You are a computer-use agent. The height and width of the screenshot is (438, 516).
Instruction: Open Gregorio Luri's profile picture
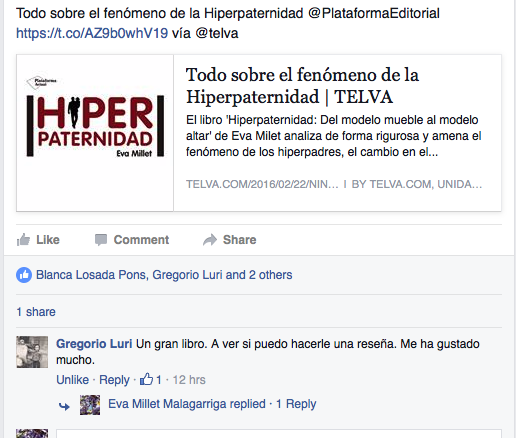pyautogui.click(x=32, y=352)
